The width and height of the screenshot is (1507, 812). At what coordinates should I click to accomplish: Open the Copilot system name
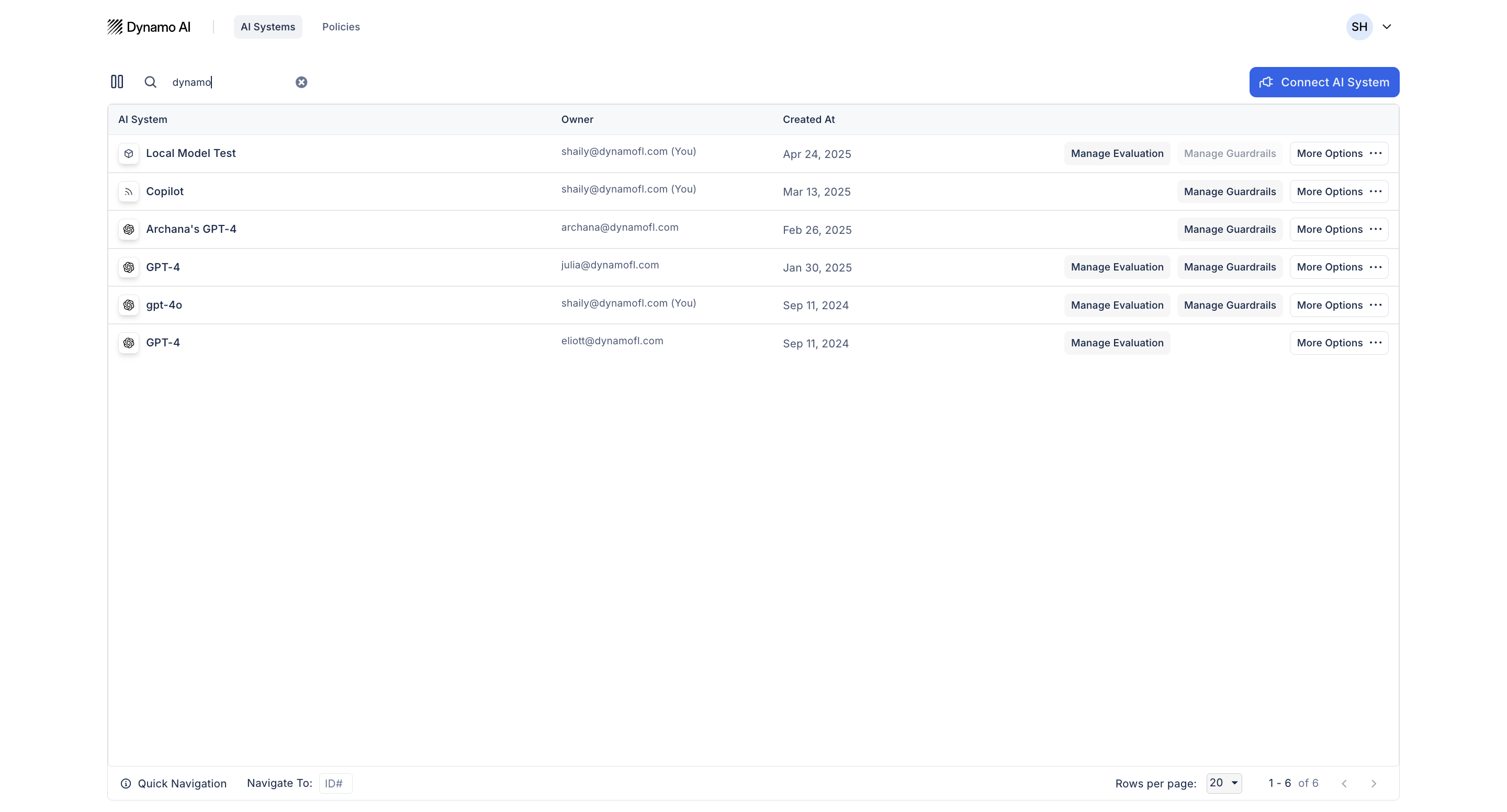164,191
